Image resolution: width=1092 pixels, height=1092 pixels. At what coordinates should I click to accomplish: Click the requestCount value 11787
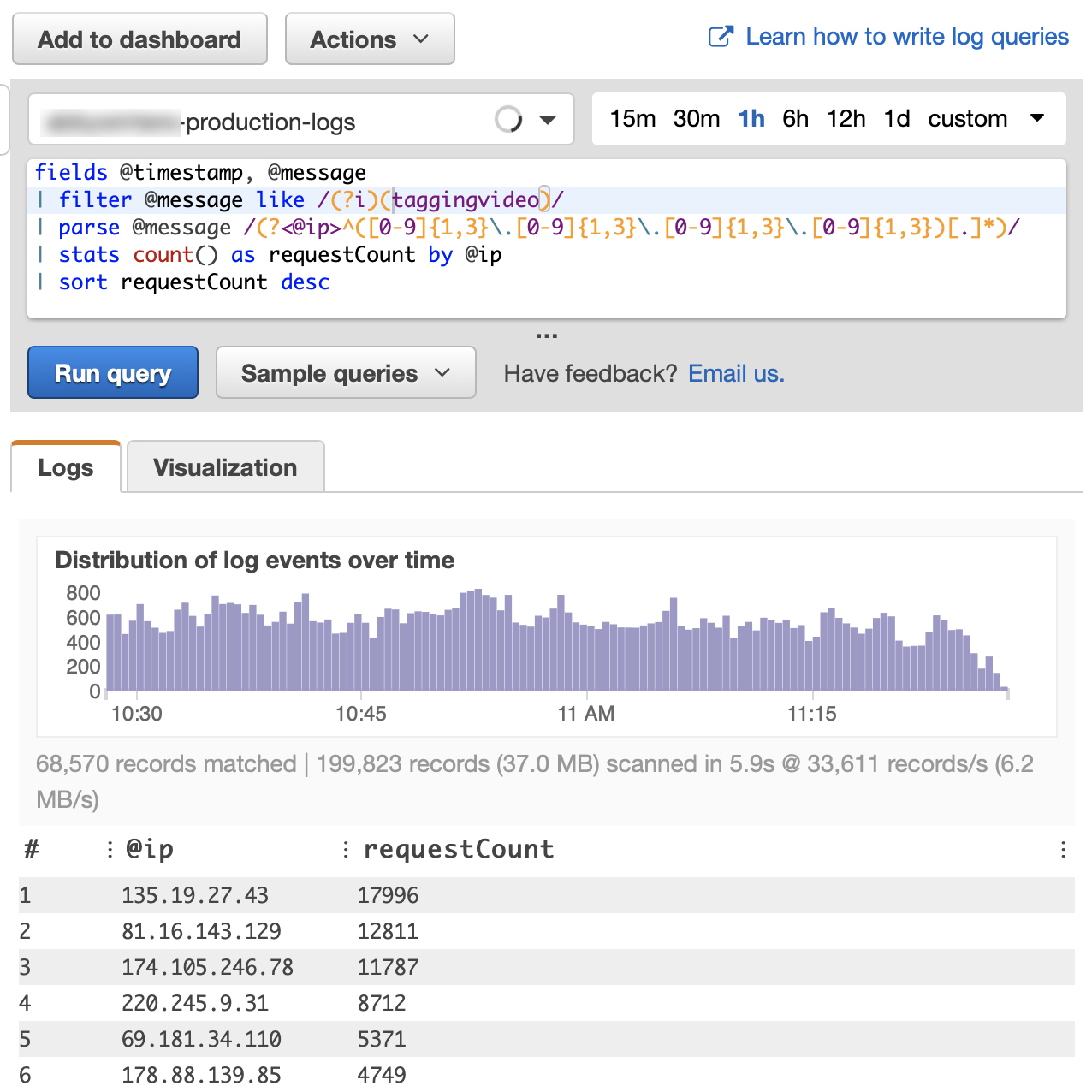(x=388, y=967)
